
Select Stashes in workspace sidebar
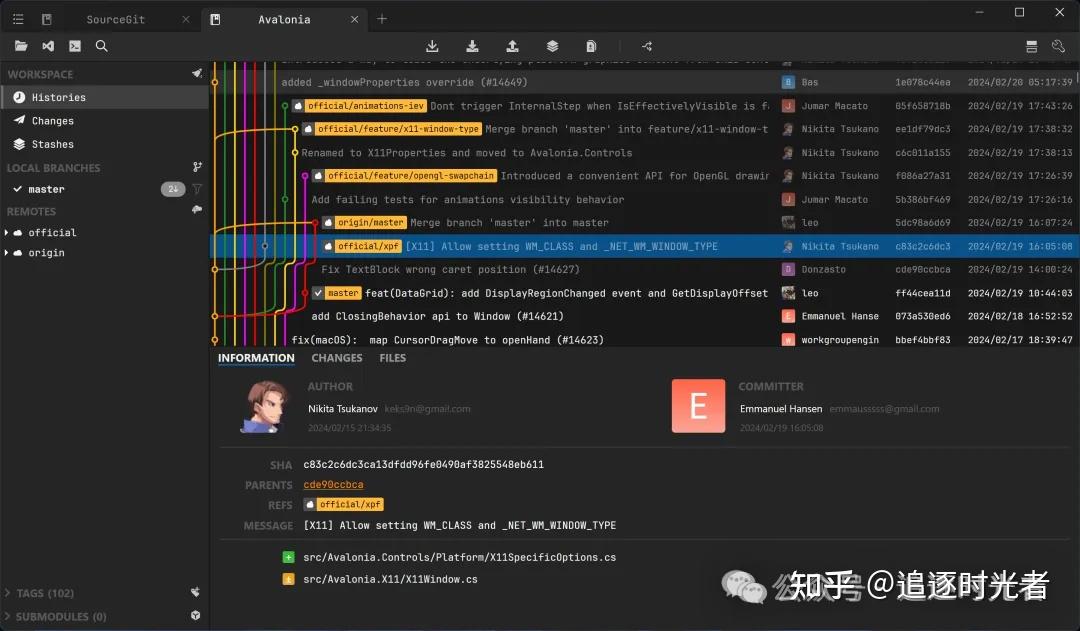pos(105,144)
